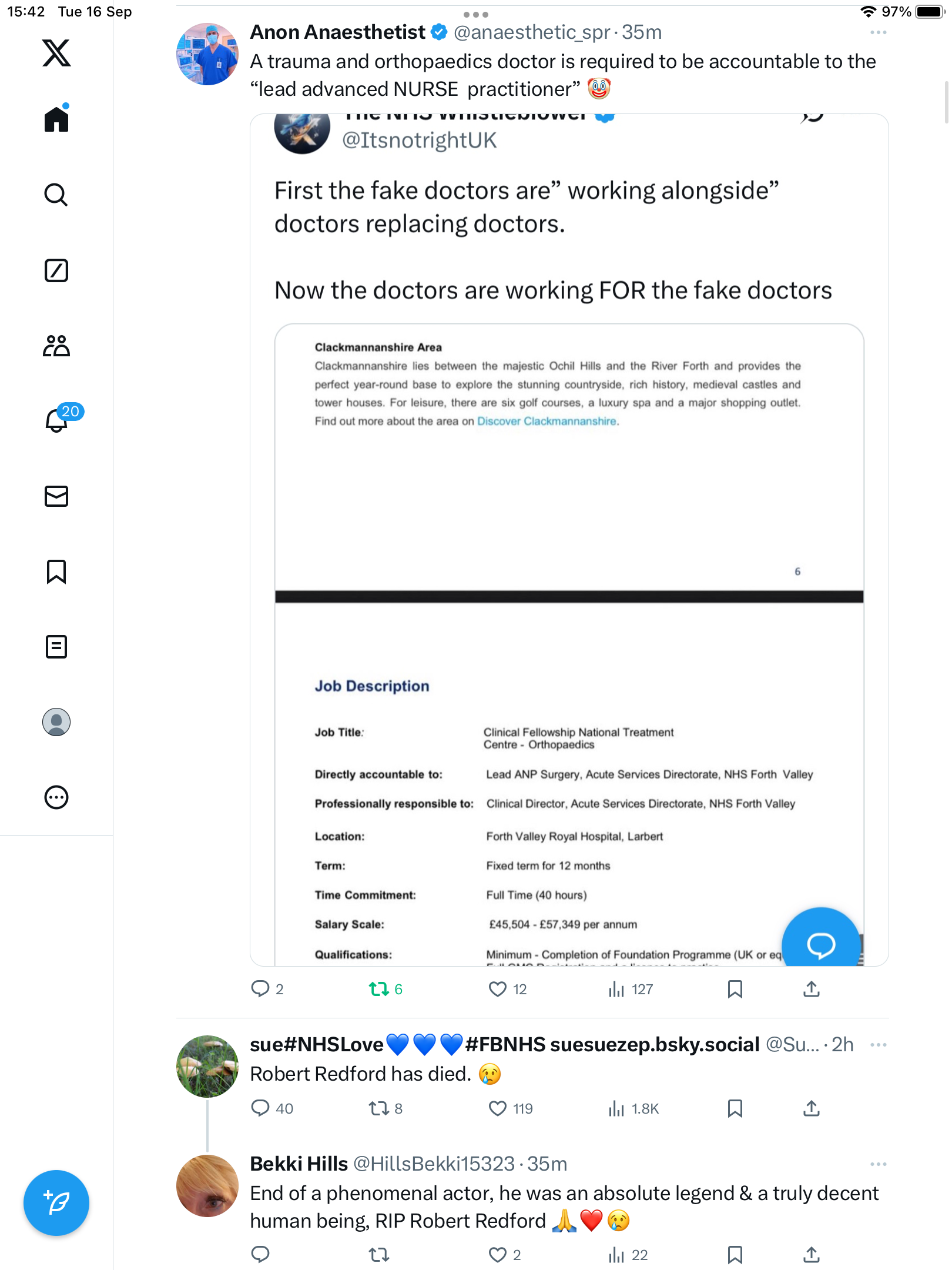The height and width of the screenshot is (1270, 952).
Task: Open Grok from the sidebar
Action: pyautogui.click(x=56, y=270)
